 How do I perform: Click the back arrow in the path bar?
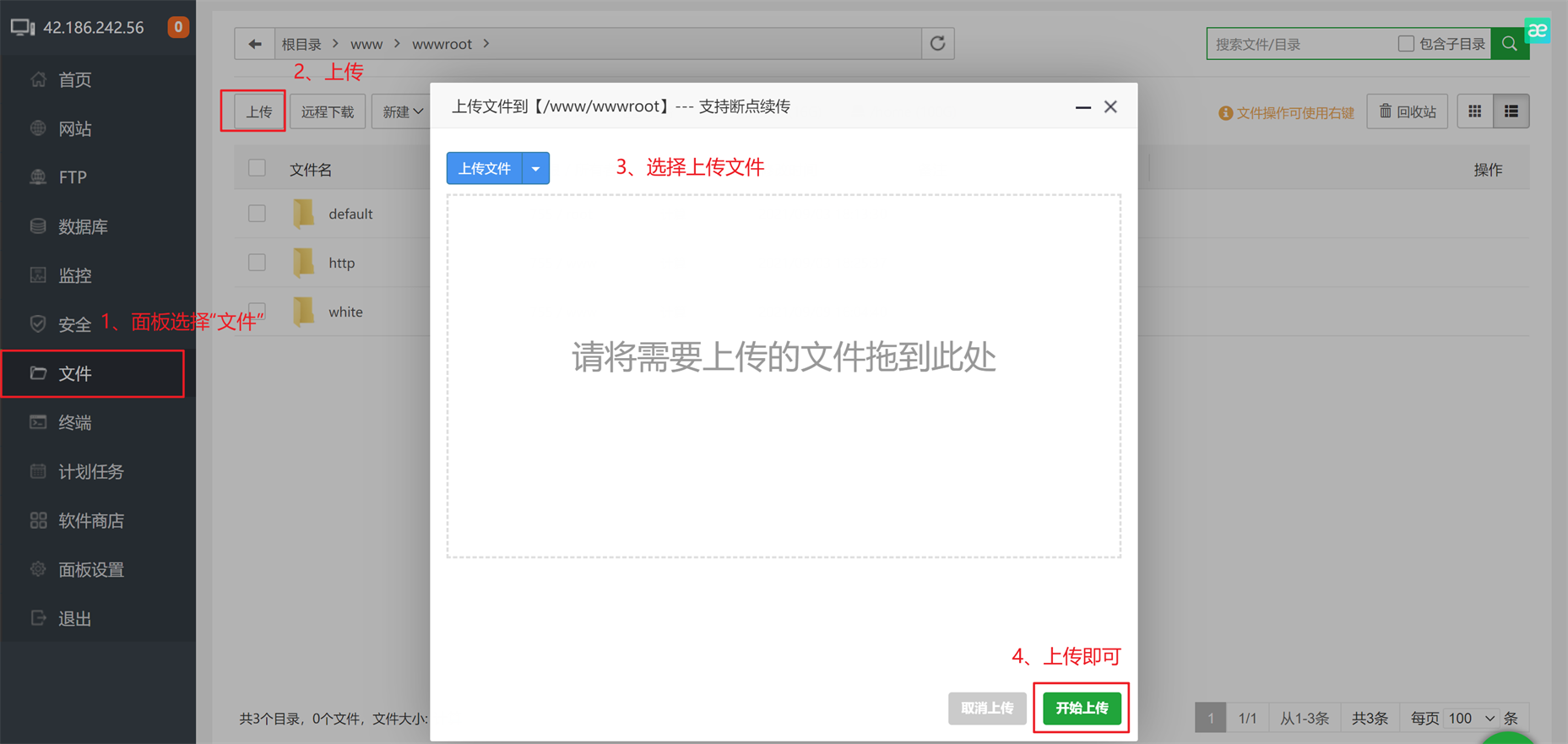coord(254,44)
